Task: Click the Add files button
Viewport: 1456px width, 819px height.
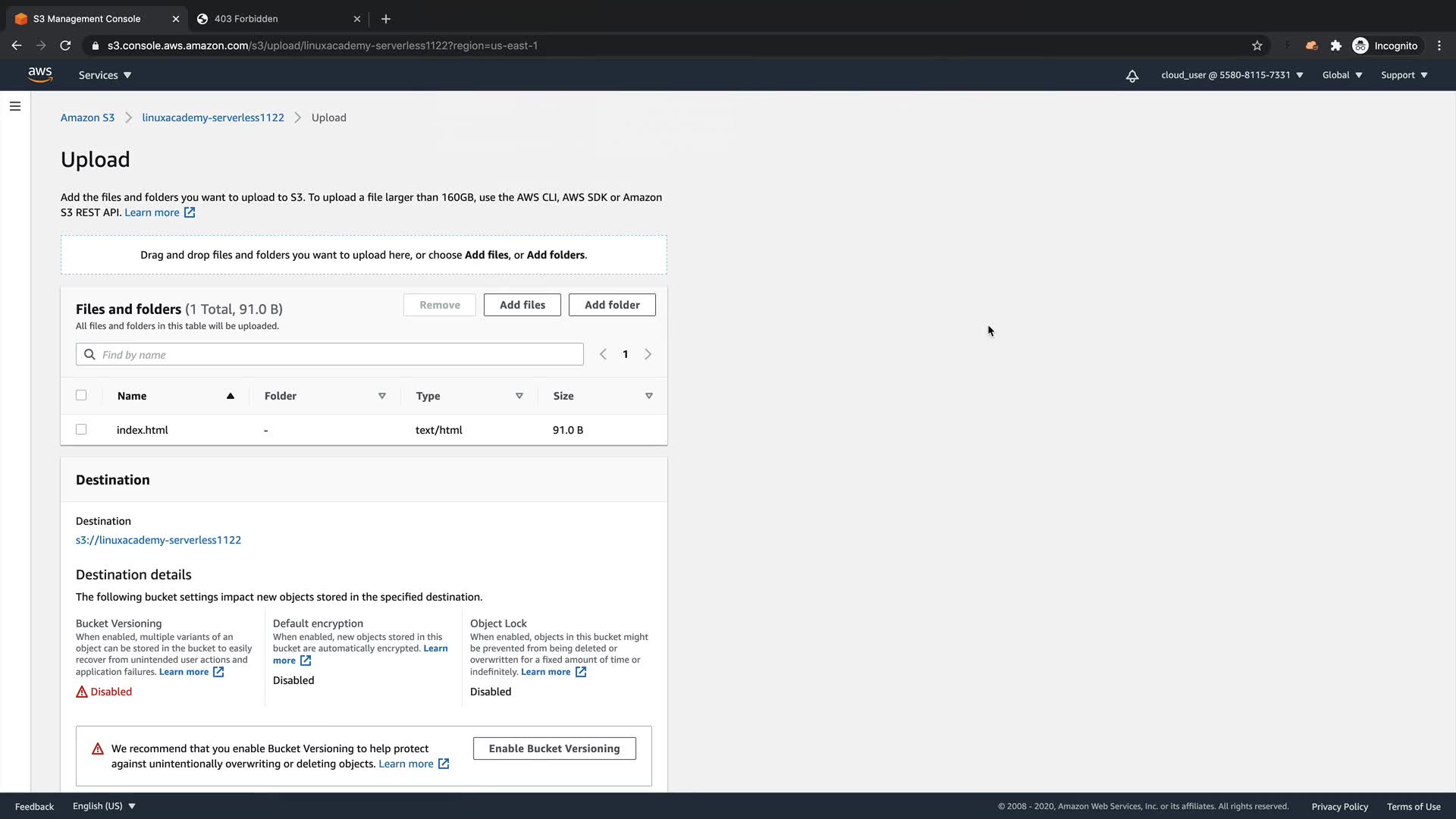Action: tap(522, 305)
